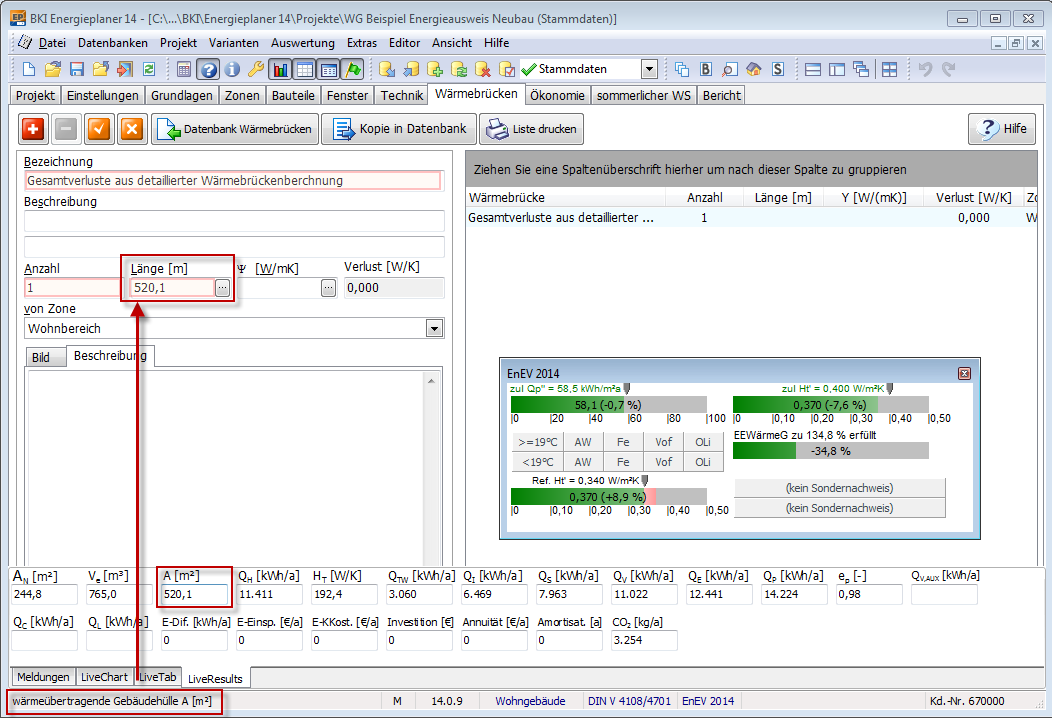This screenshot has width=1052, height=718.
Task: Cancel entry with the orange X button
Action: tap(132, 129)
